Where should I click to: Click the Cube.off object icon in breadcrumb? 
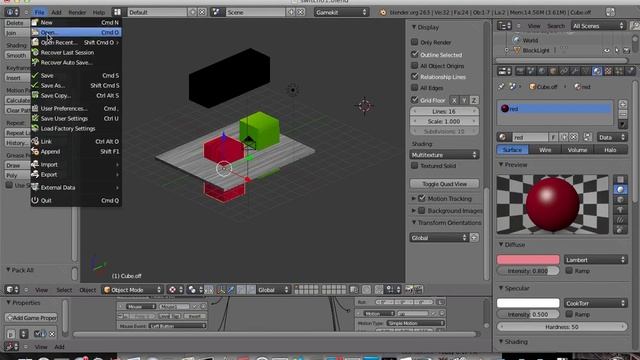pos(532,87)
